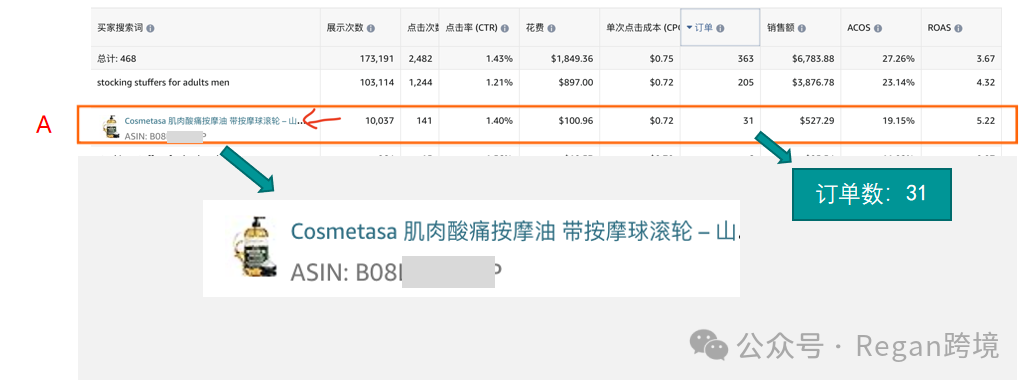Sort table by 展示次数 column header

[x=345, y=29]
